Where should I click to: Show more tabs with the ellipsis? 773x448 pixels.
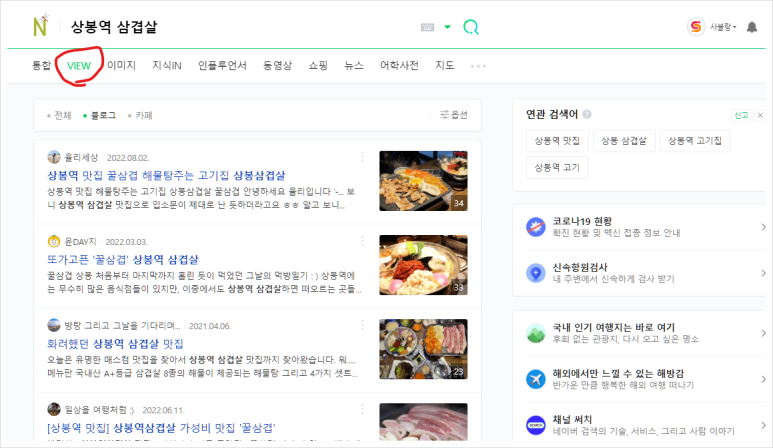478,66
